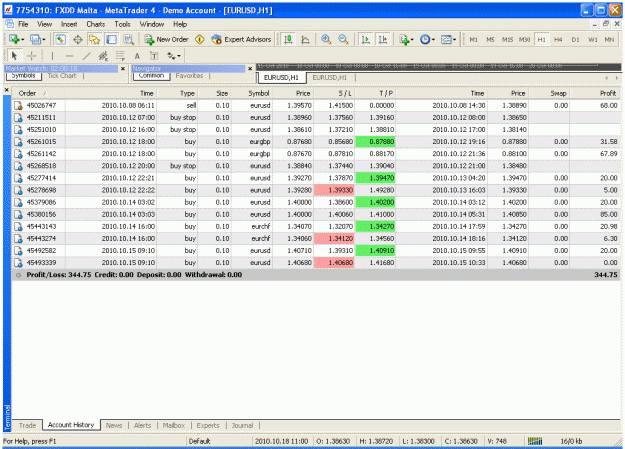The image size is (625, 449).
Task: Select the Equidistant Channel tool
Action: (x=103, y=56)
